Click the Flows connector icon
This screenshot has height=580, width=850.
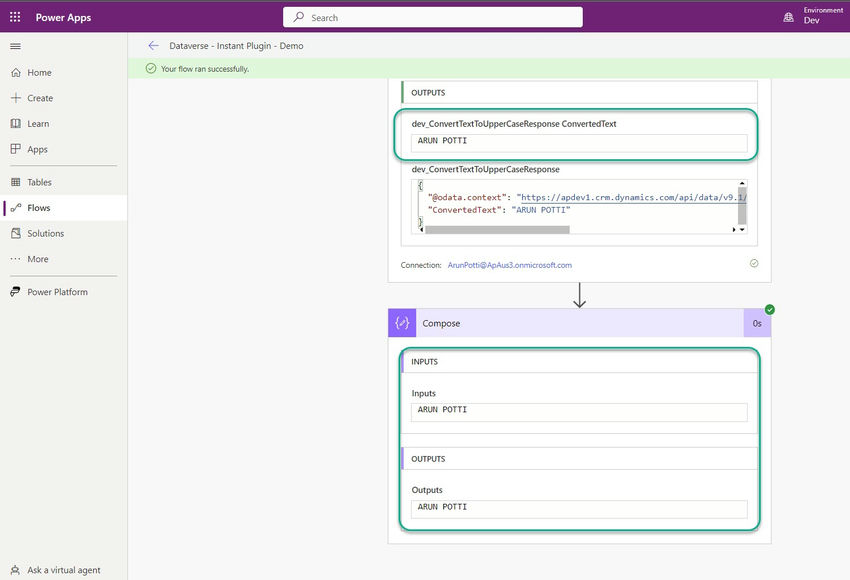tap(16, 208)
